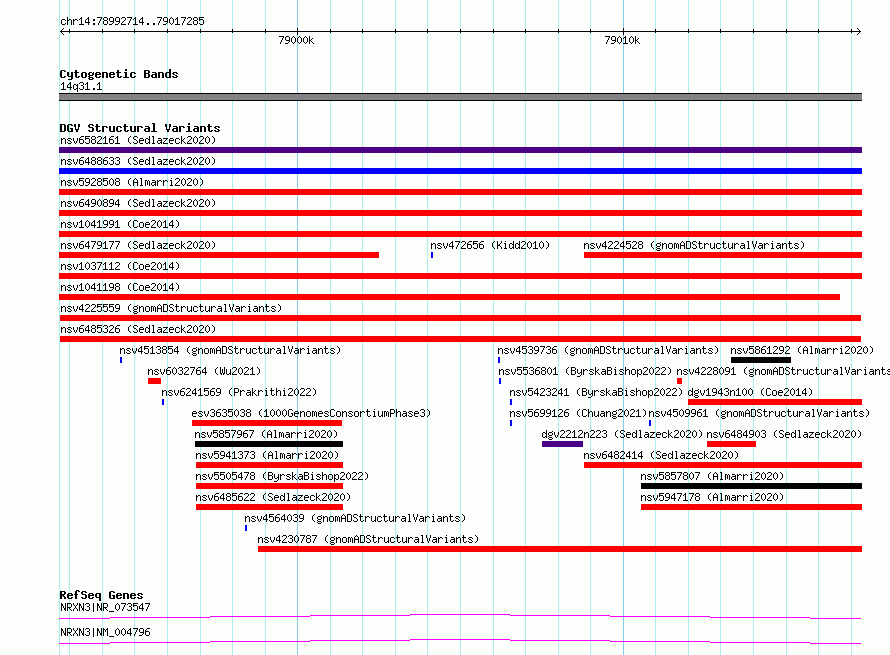Image resolution: width=890 pixels, height=655 pixels.
Task: Click the small red nsv4228091 marker
Action: click(x=679, y=381)
